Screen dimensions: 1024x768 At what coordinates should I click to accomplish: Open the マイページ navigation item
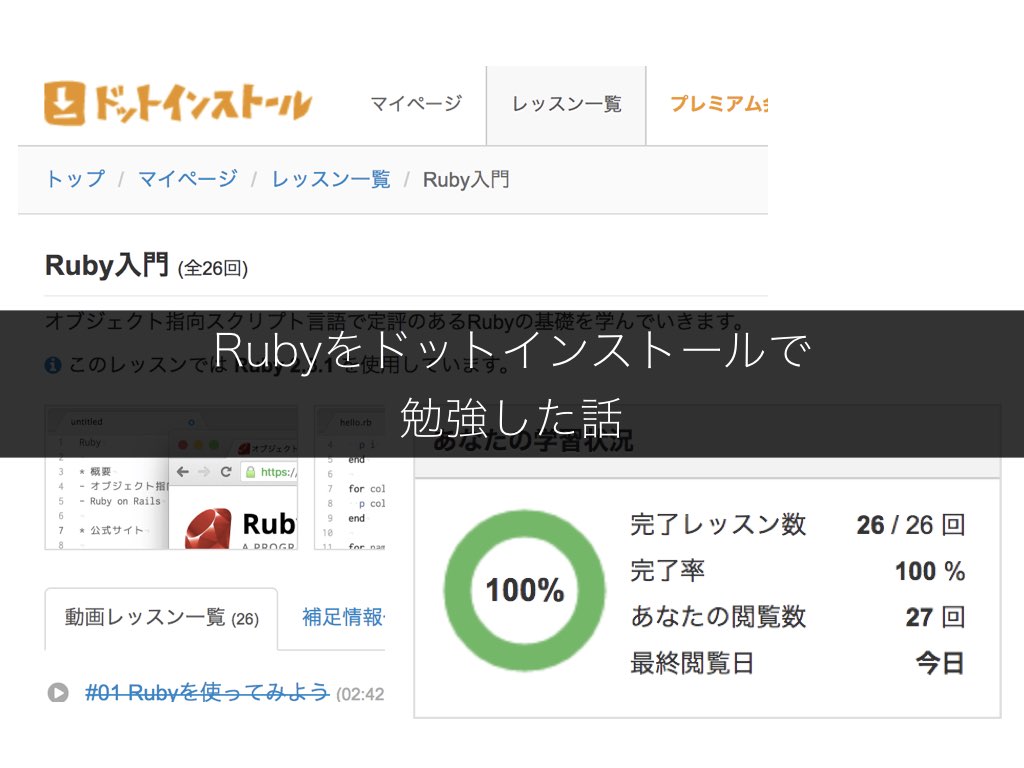416,104
